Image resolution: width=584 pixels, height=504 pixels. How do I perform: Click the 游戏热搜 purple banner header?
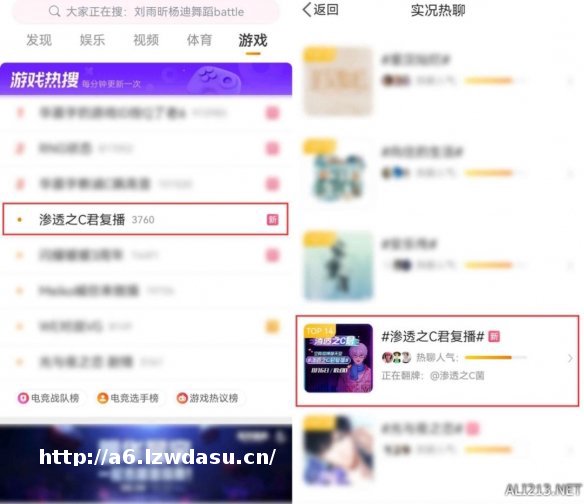point(146,79)
